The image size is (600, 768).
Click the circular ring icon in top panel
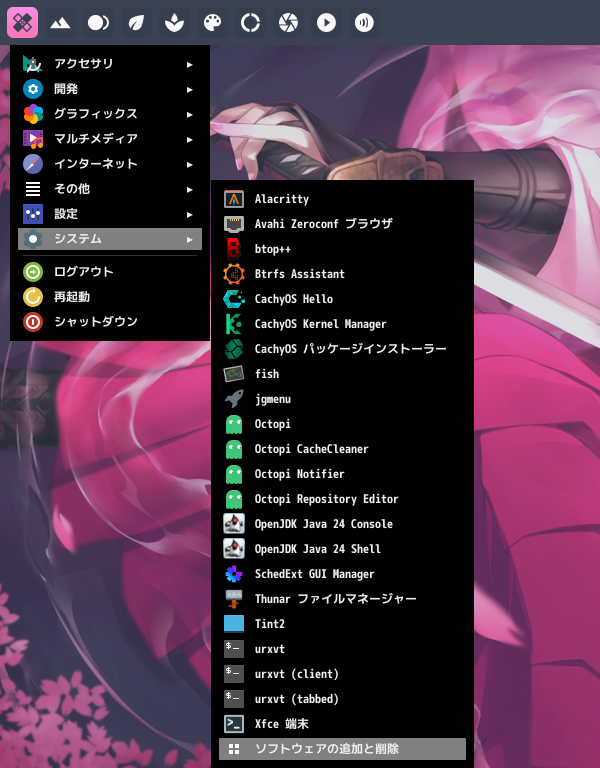click(250, 23)
